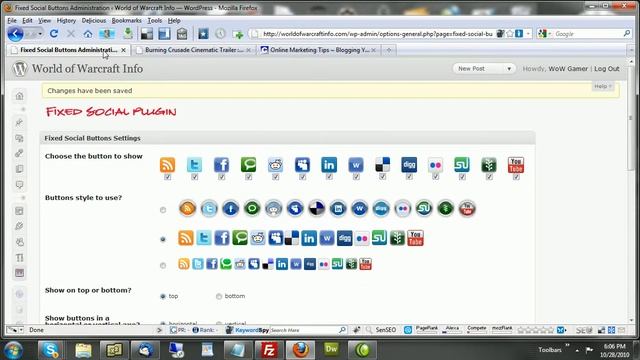Click the World of Warcraft Info site title
This screenshot has height=360, width=640.
tap(87, 69)
